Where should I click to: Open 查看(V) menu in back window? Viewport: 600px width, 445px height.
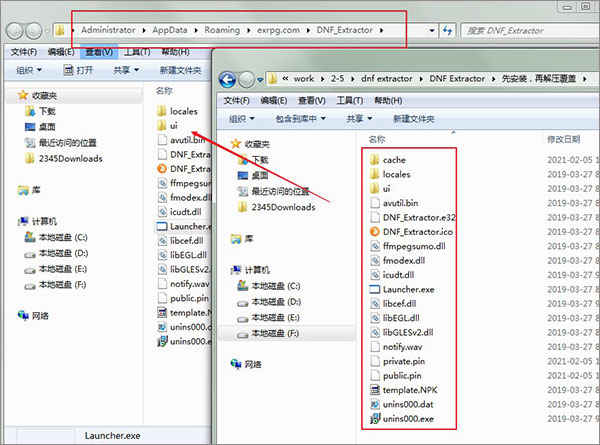pyautogui.click(x=99, y=52)
